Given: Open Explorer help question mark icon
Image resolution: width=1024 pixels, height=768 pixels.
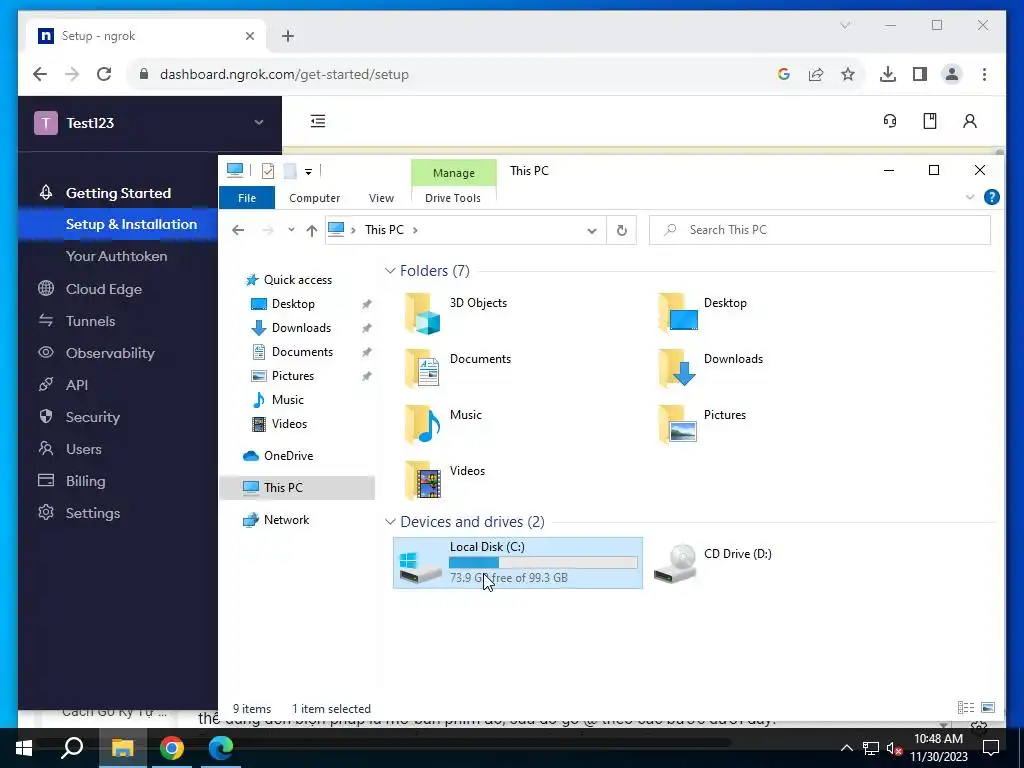Looking at the screenshot, I should point(991,197).
